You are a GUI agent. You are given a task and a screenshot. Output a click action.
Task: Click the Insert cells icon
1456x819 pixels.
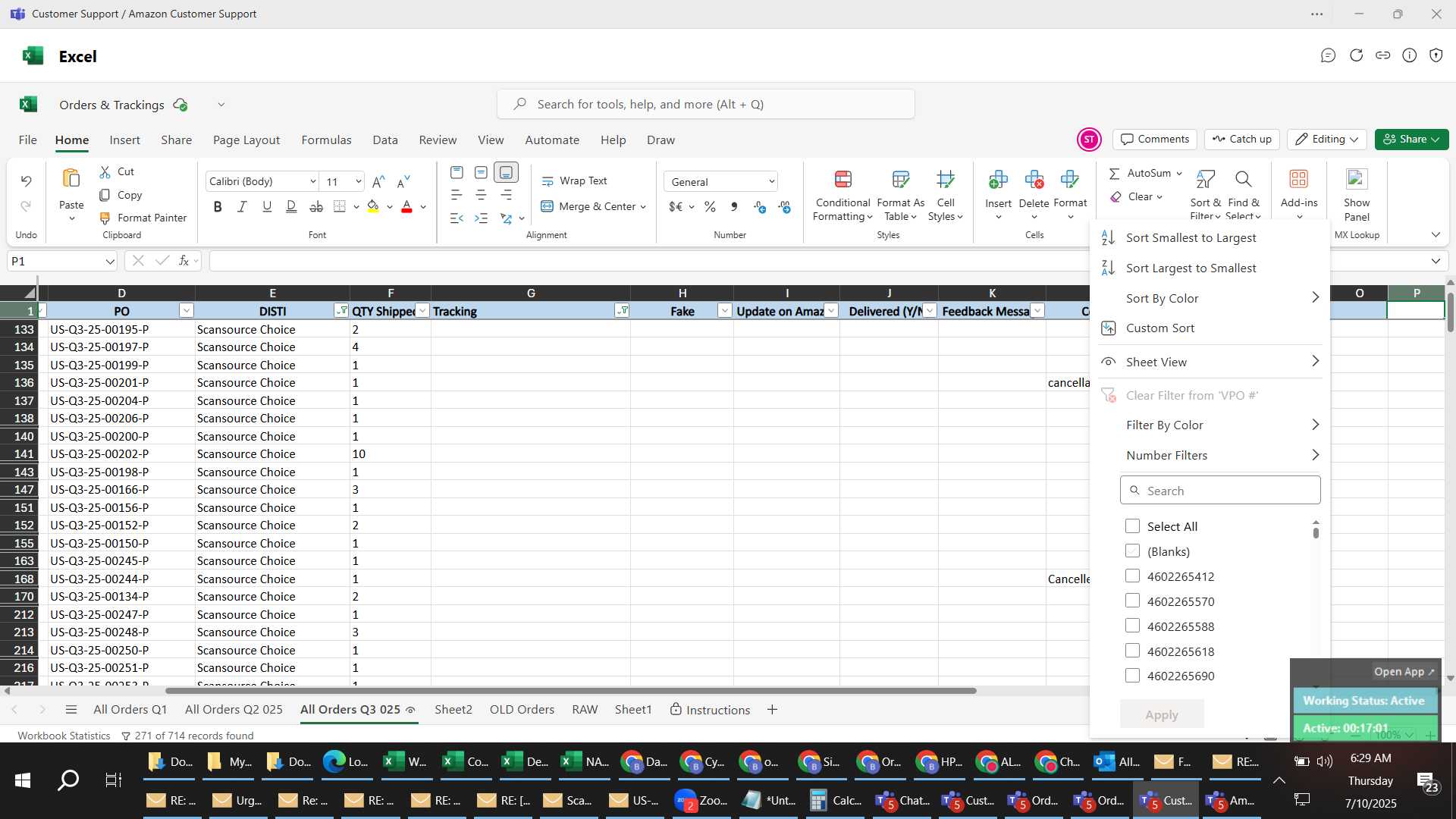coord(998,180)
